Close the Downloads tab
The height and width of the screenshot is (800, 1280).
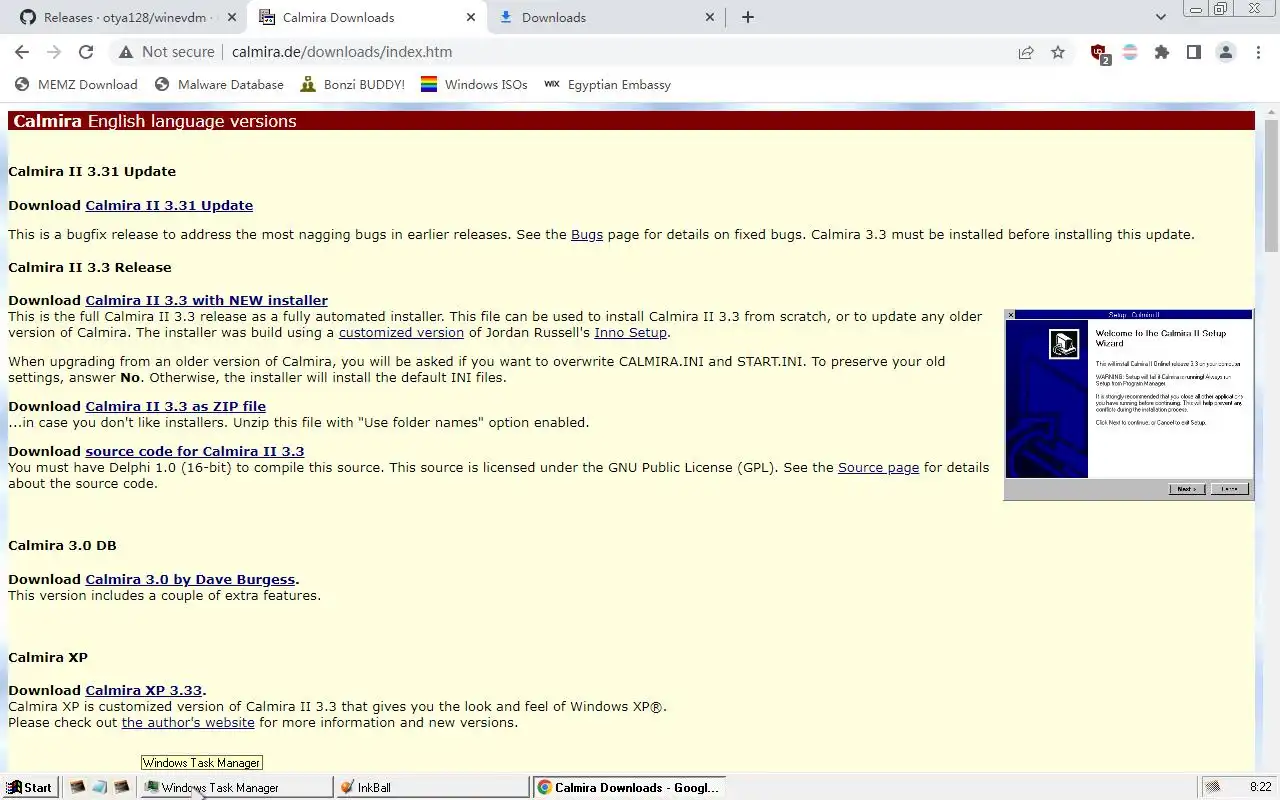pos(710,17)
